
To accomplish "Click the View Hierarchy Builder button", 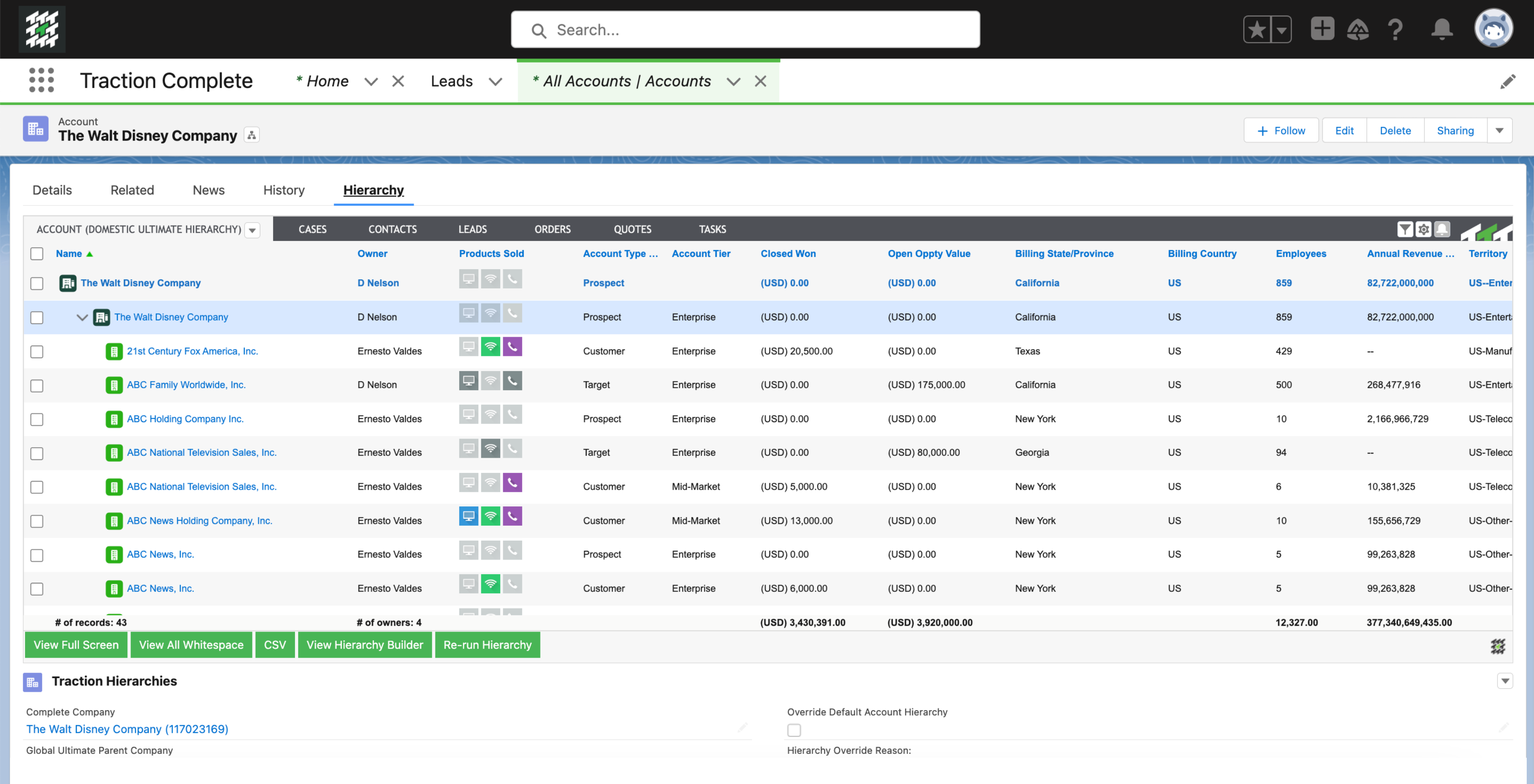I will click(x=364, y=645).
